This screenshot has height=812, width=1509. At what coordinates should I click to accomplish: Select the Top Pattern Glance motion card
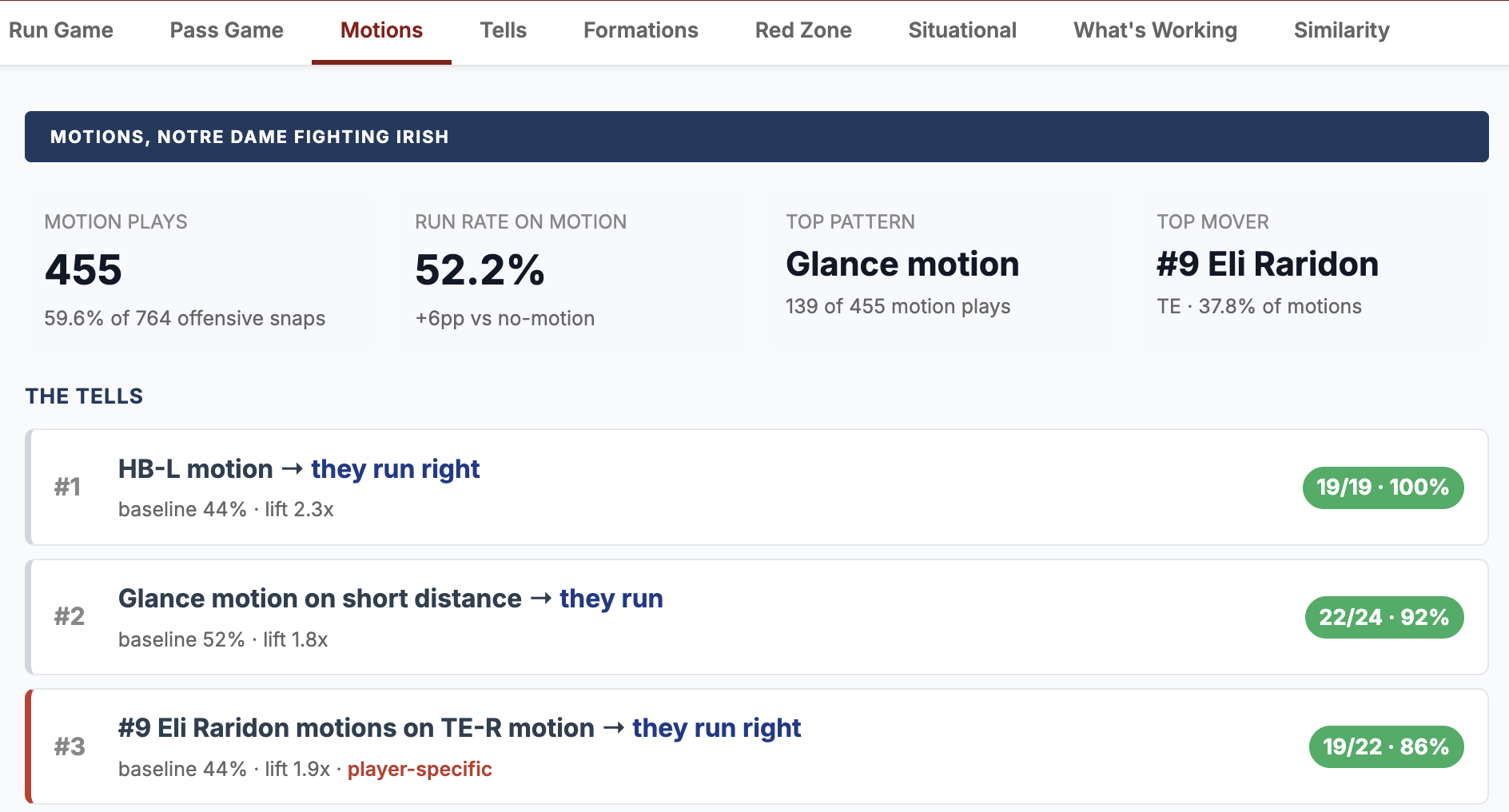coord(942,271)
